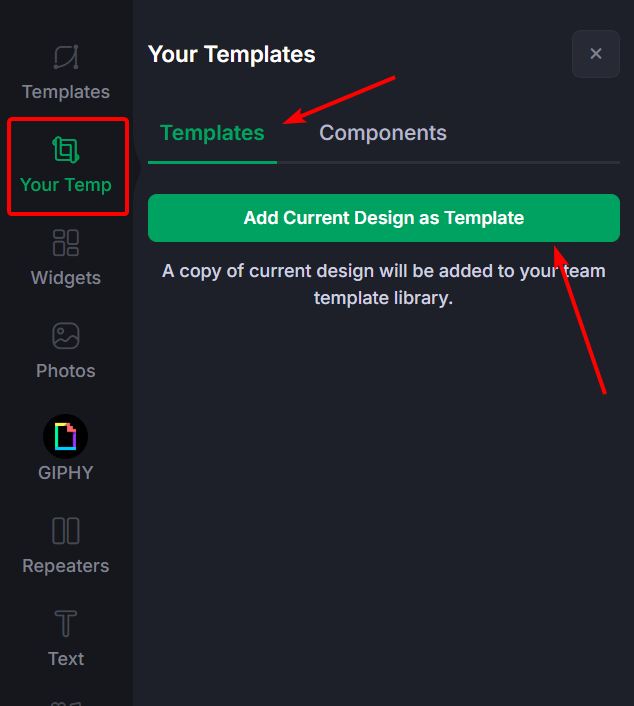Click the Your Templates panel heading

(231, 54)
